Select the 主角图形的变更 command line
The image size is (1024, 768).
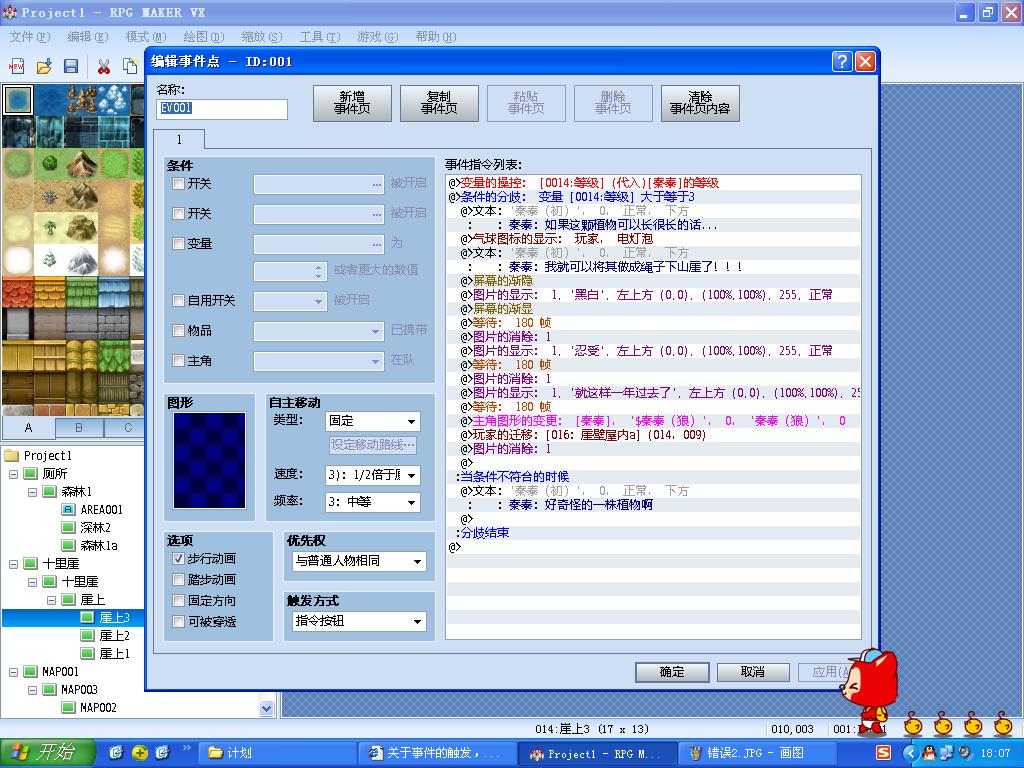pos(654,421)
